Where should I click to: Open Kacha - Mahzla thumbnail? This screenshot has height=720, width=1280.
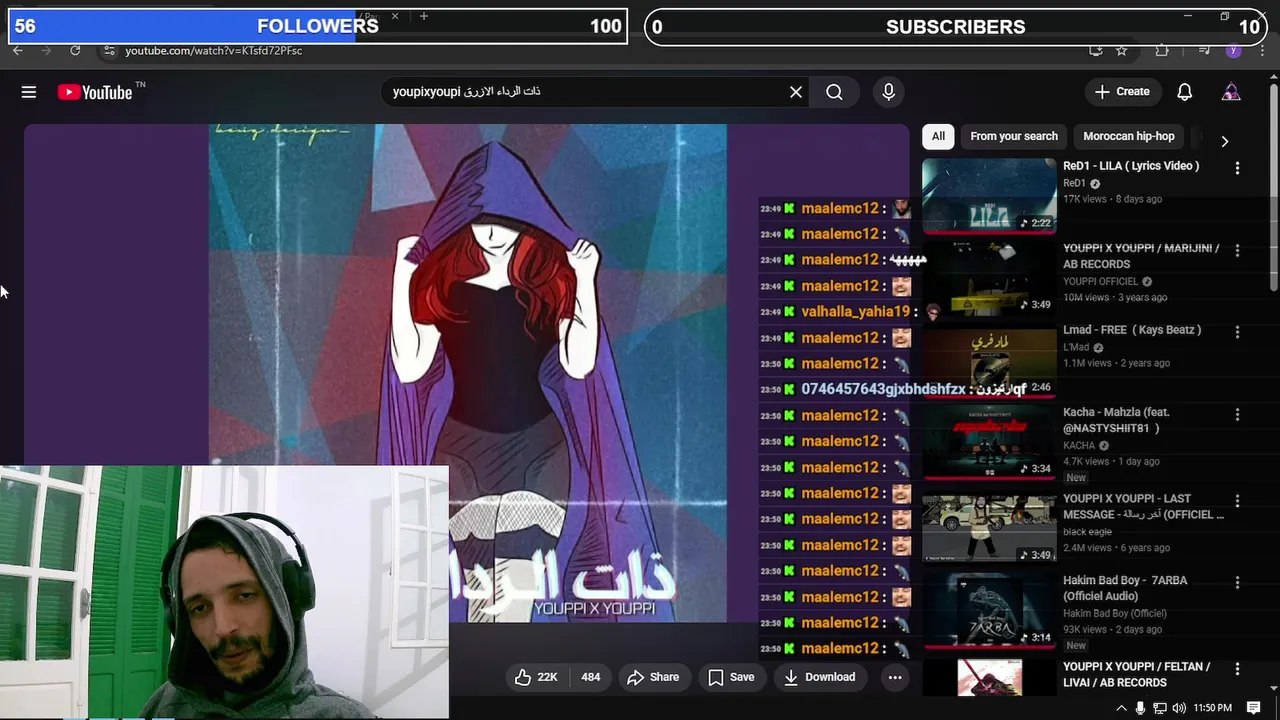(x=989, y=443)
